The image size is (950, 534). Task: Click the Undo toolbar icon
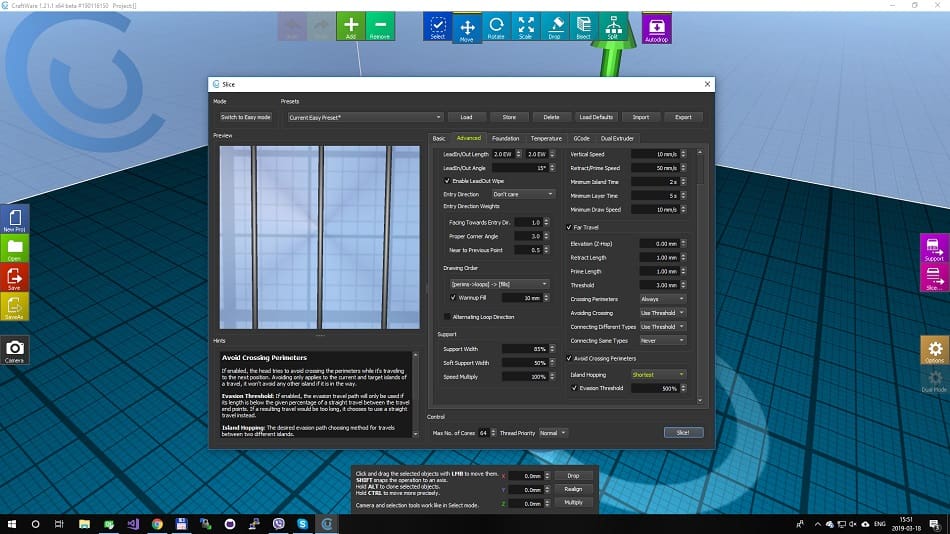292,27
